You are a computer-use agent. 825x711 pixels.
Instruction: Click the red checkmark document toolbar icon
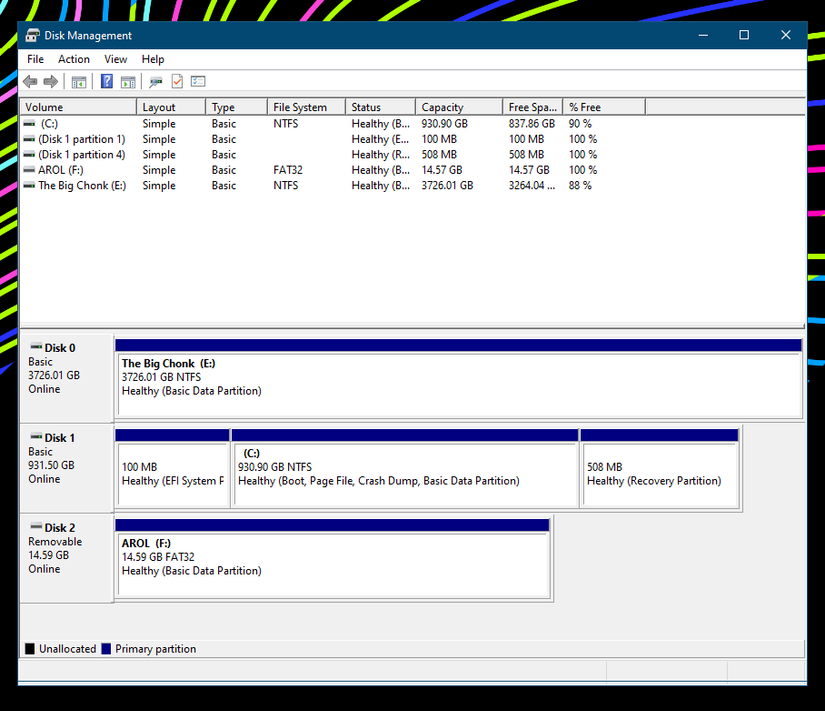pyautogui.click(x=177, y=82)
